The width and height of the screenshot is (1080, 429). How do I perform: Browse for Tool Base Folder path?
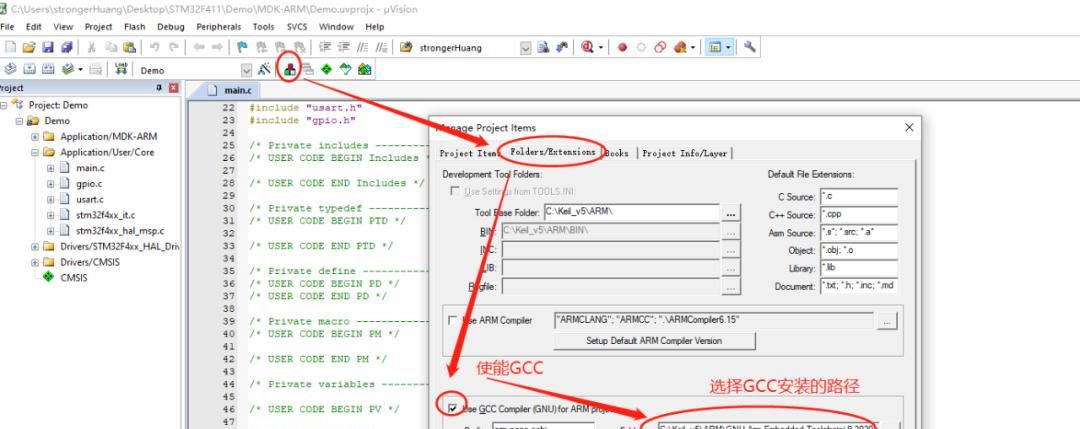tap(731, 213)
